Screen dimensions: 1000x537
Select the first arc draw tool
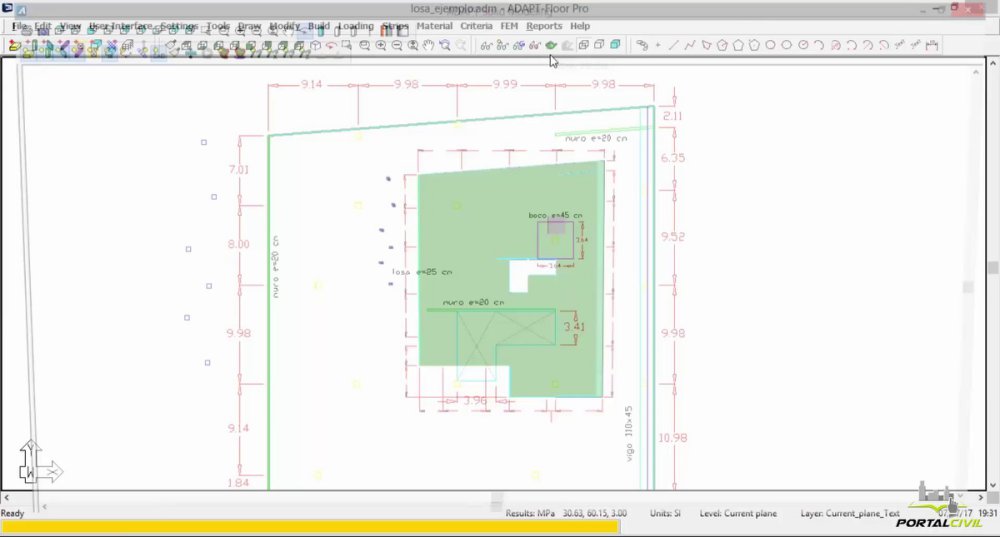click(819, 45)
